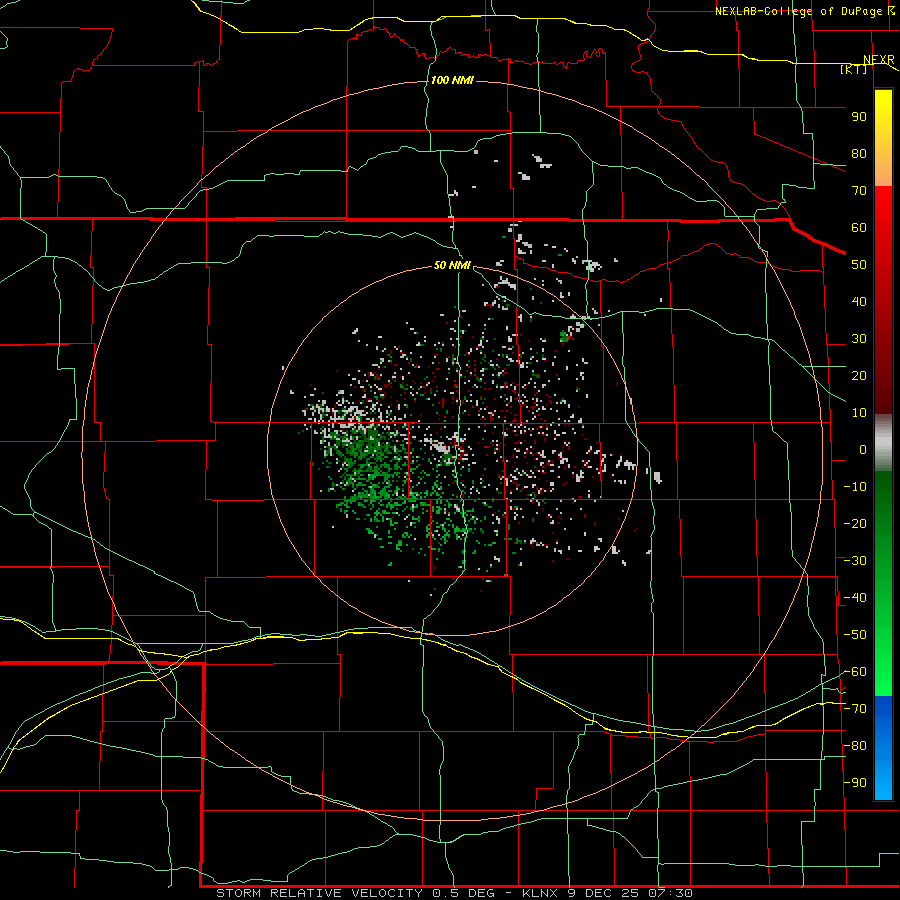
Task: Click the 100 NMI range ring label
Action: pyautogui.click(x=452, y=80)
